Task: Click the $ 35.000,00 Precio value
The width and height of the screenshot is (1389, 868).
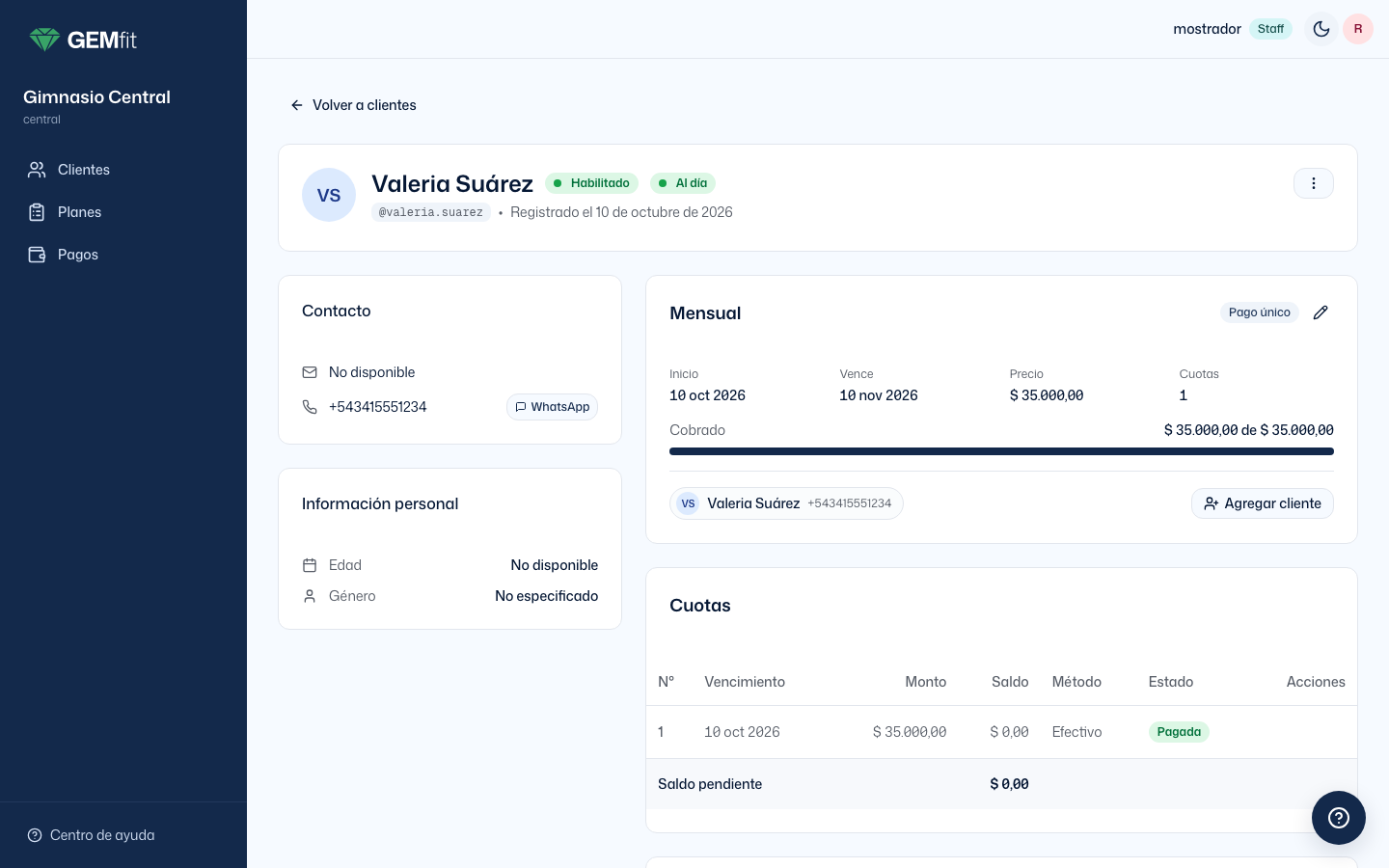Action: 1047,395
